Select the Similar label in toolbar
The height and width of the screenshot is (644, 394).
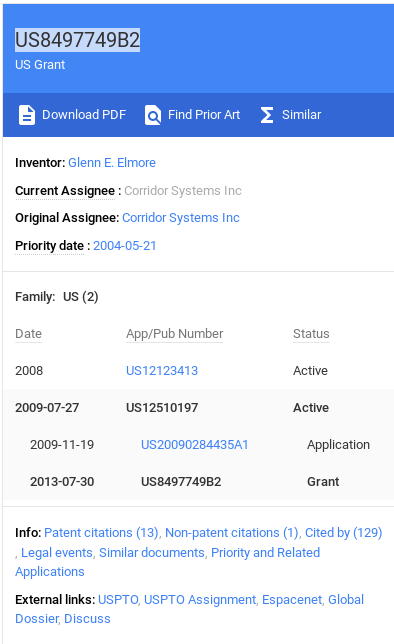pyautogui.click(x=302, y=115)
